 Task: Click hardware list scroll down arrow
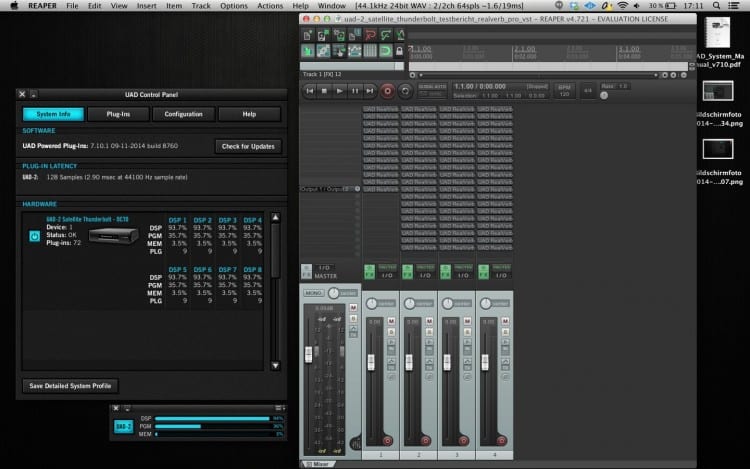pyautogui.click(x=276, y=365)
